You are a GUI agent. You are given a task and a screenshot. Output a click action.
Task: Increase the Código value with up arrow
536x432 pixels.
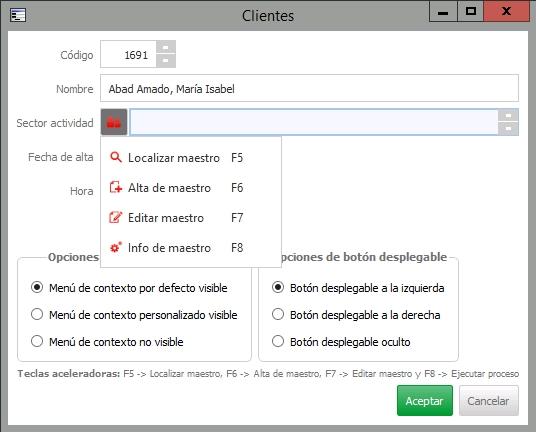tap(166, 47)
